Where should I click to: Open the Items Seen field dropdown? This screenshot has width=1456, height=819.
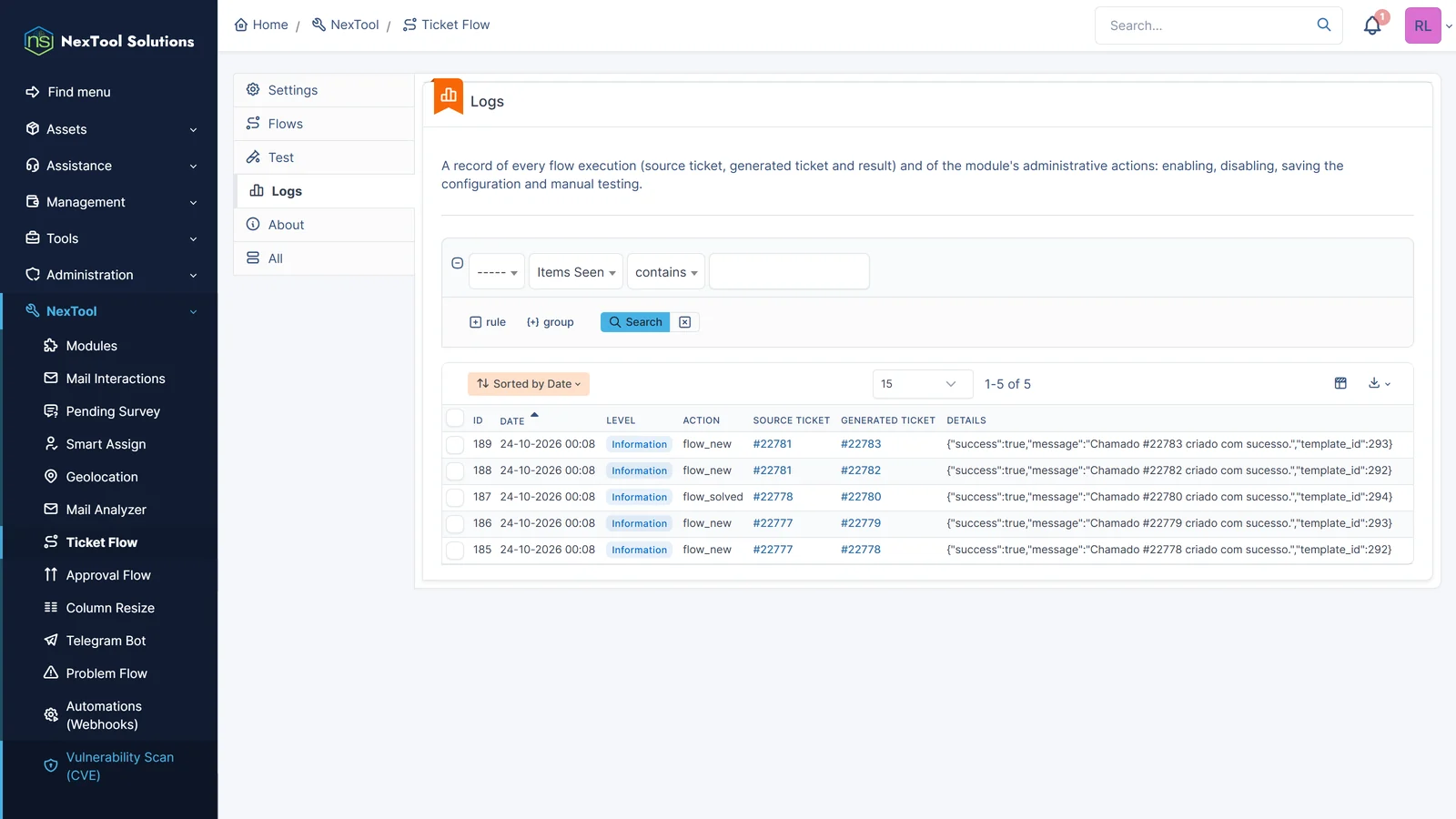point(576,272)
